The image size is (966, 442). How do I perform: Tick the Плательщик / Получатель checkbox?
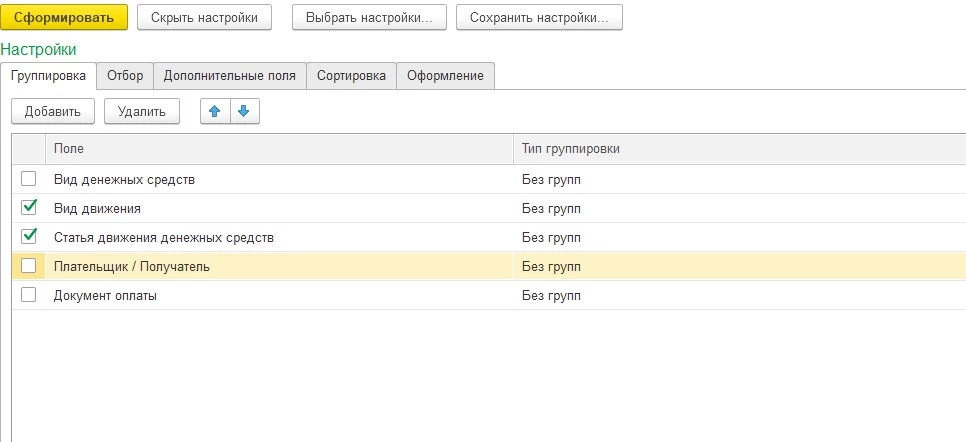pyautogui.click(x=28, y=266)
